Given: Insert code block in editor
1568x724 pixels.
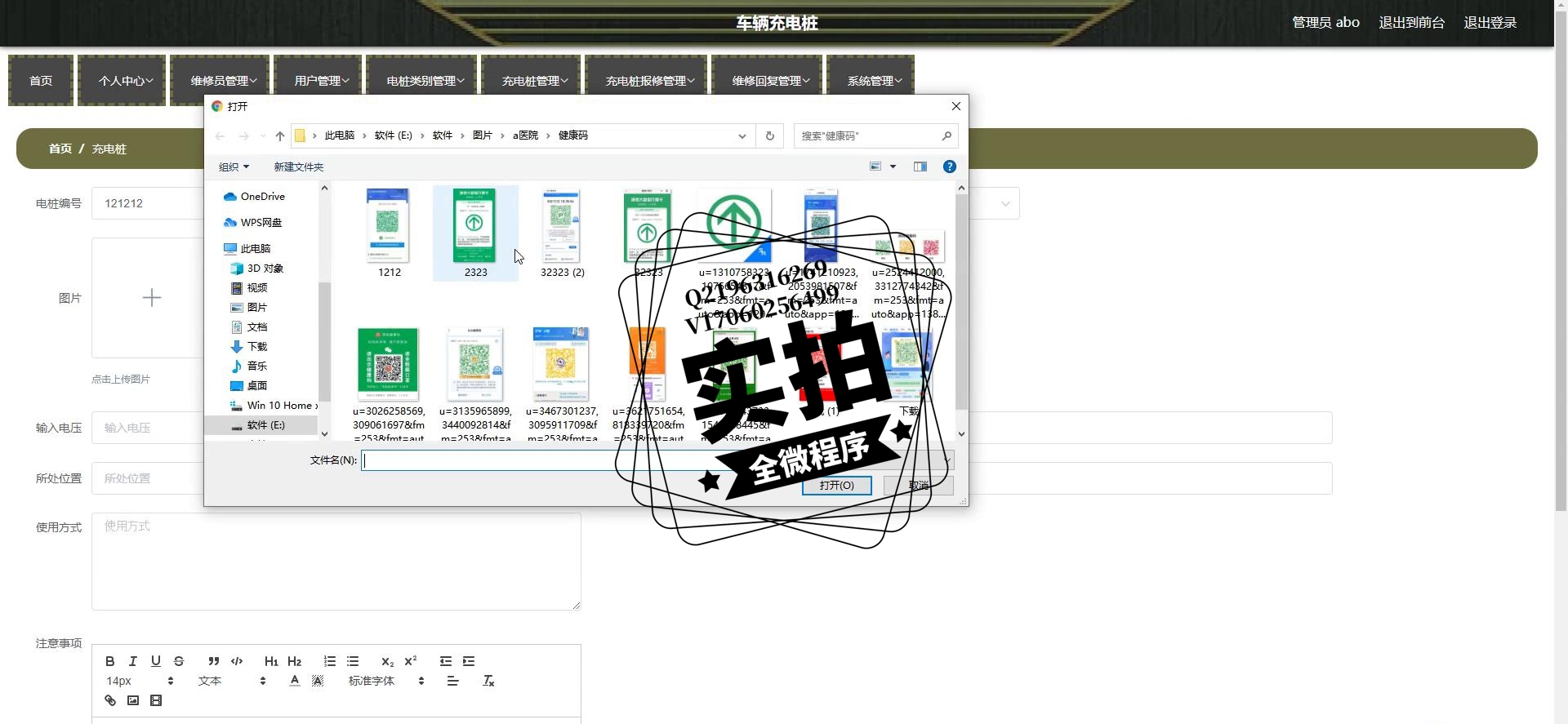Looking at the screenshot, I should [x=237, y=661].
